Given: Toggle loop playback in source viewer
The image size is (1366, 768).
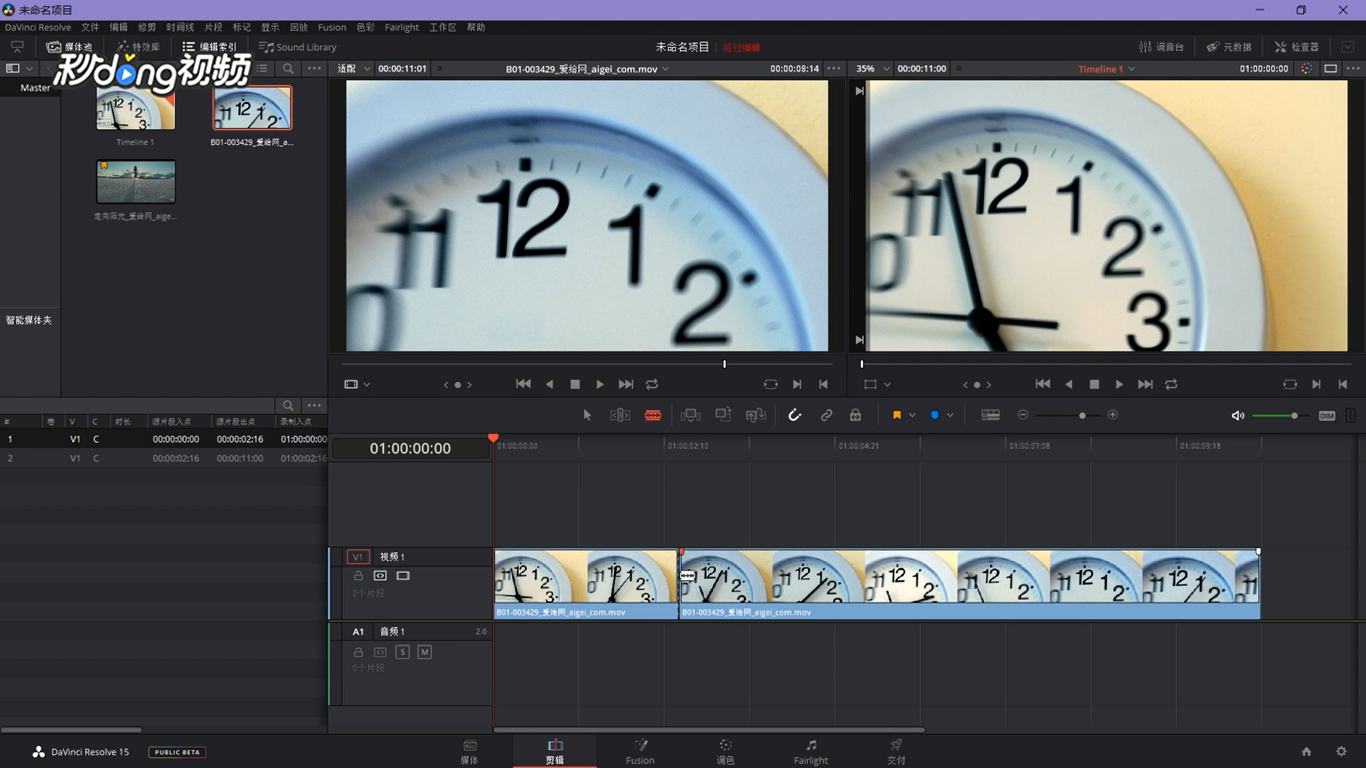Looking at the screenshot, I should coord(652,384).
